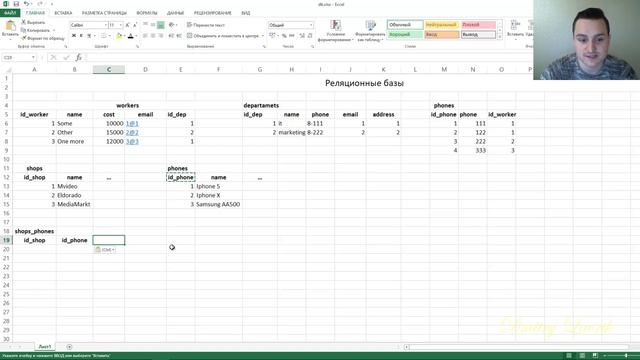The width and height of the screenshot is (640, 360).
Task: Click the Insert Function fx icon
Action: pyautogui.click(x=78, y=58)
